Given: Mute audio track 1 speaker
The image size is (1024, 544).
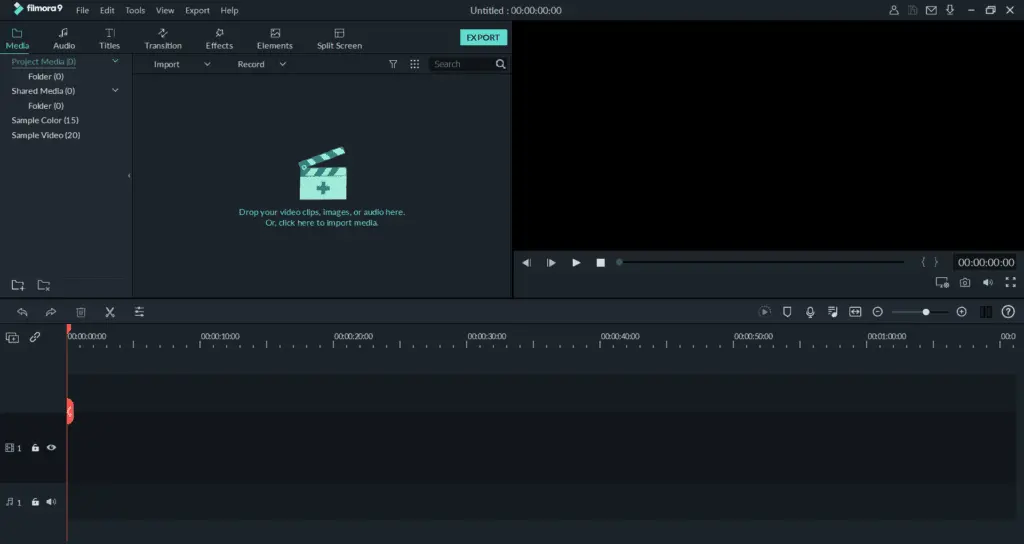Looking at the screenshot, I should 51,502.
